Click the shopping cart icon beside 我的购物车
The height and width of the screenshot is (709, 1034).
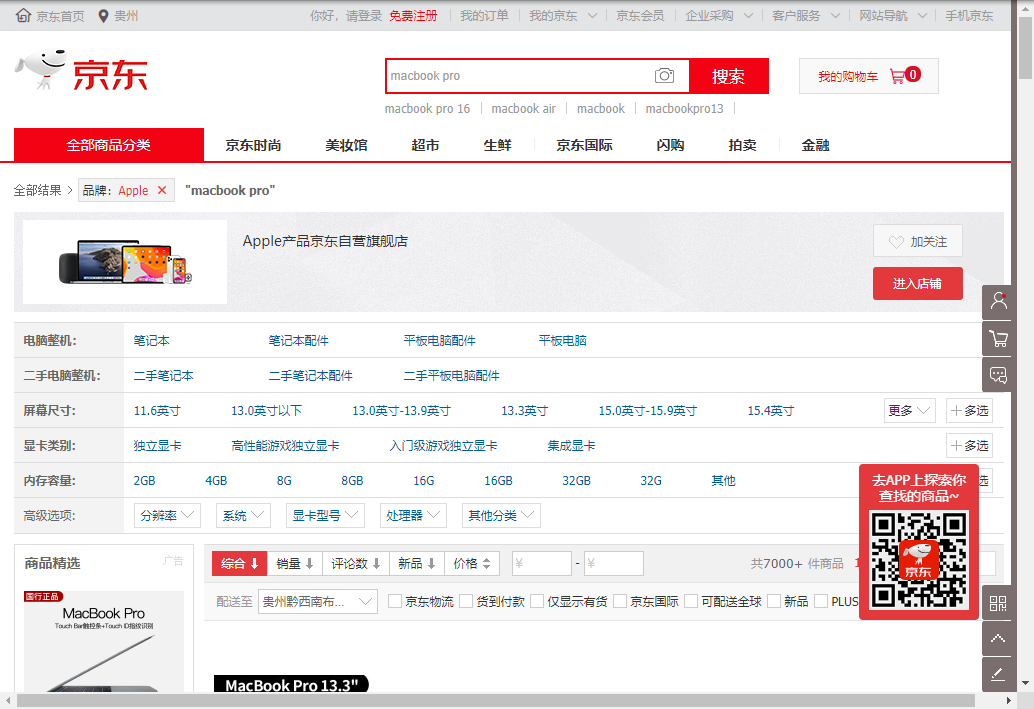(897, 77)
